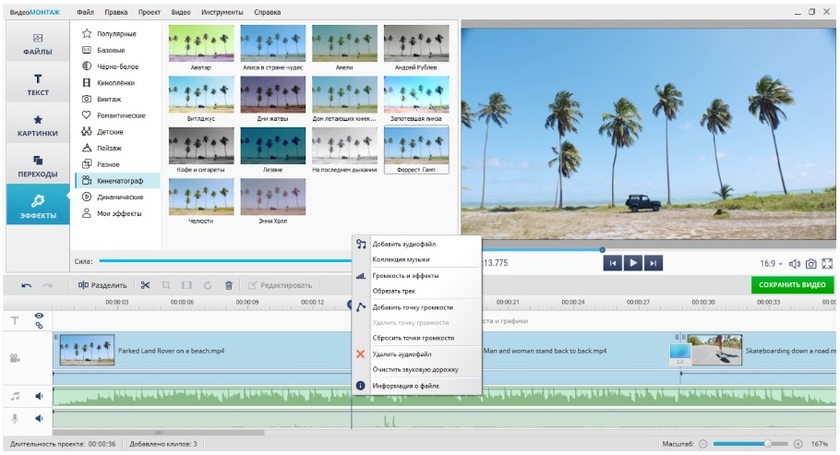
Task: Switch to the Текст section
Action: pyautogui.click(x=38, y=85)
